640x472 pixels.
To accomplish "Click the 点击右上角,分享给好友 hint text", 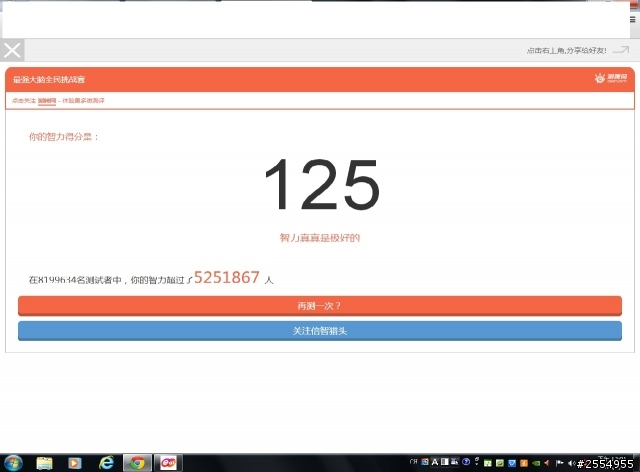I will tap(567, 51).
